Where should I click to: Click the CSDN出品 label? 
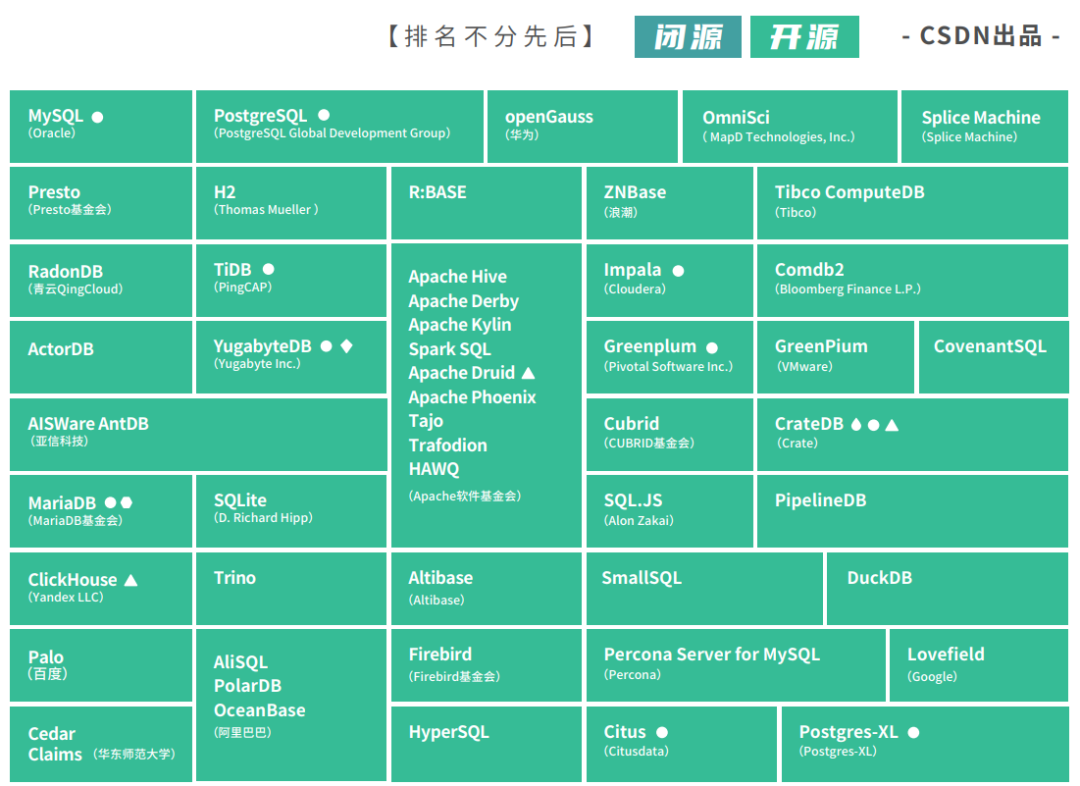point(981,36)
